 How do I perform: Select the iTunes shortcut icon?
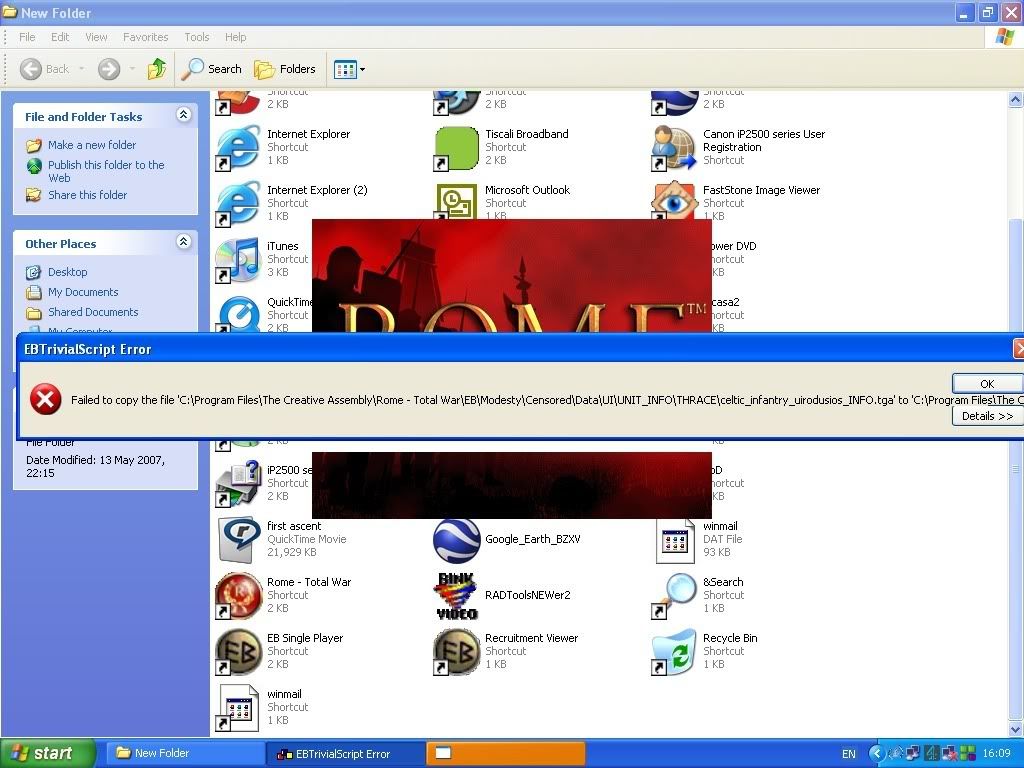point(238,261)
